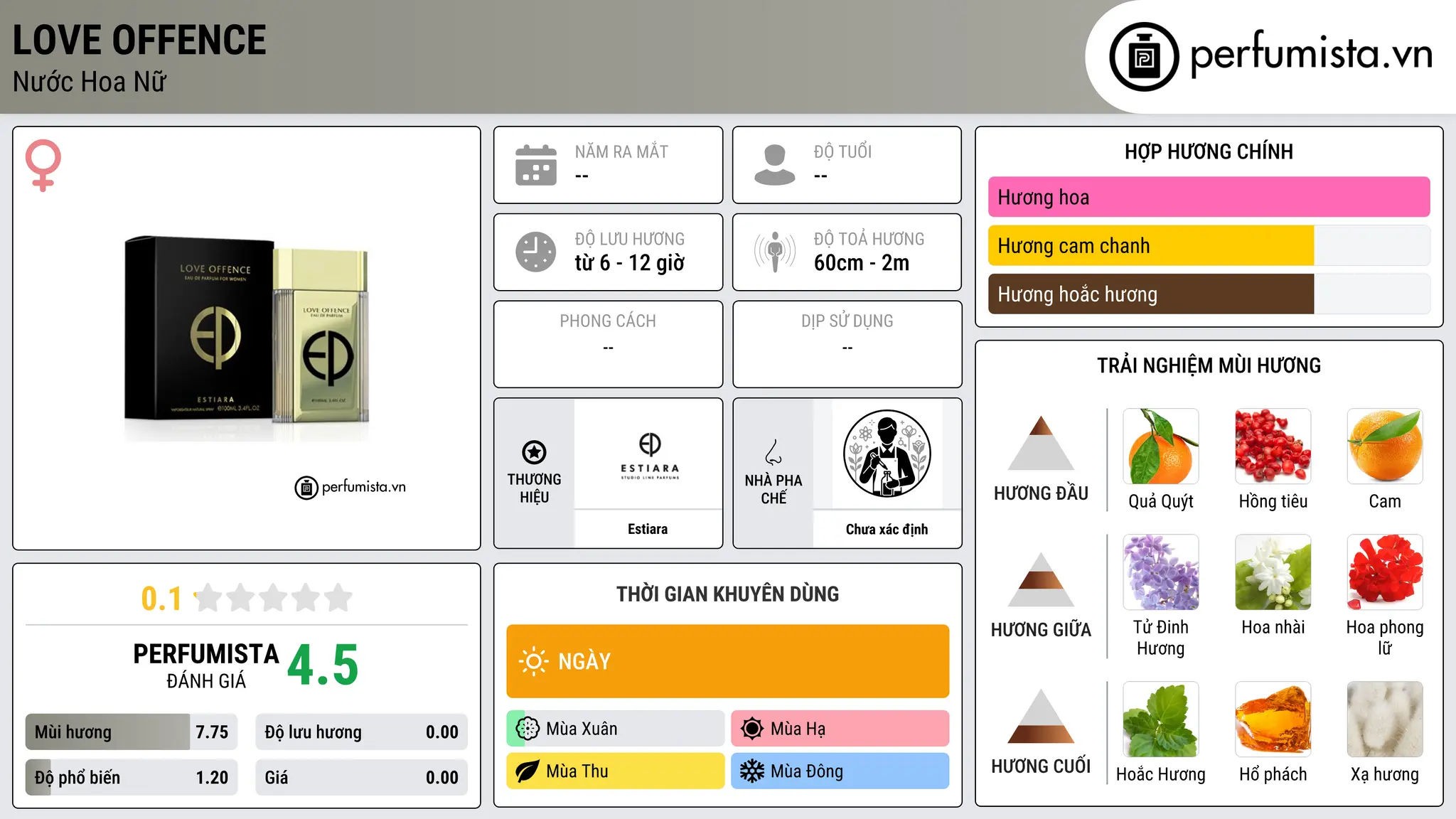This screenshot has width=1456, height=819.
Task: Select the Hoa phong lữ geranium image
Action: [x=1385, y=572]
